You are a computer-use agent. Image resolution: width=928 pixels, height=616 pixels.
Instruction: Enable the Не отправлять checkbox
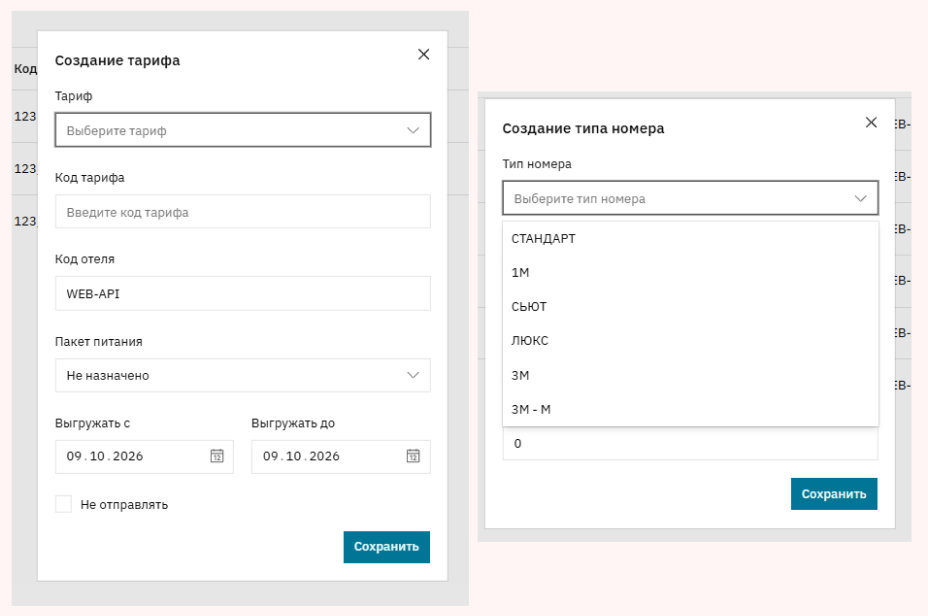(x=63, y=504)
